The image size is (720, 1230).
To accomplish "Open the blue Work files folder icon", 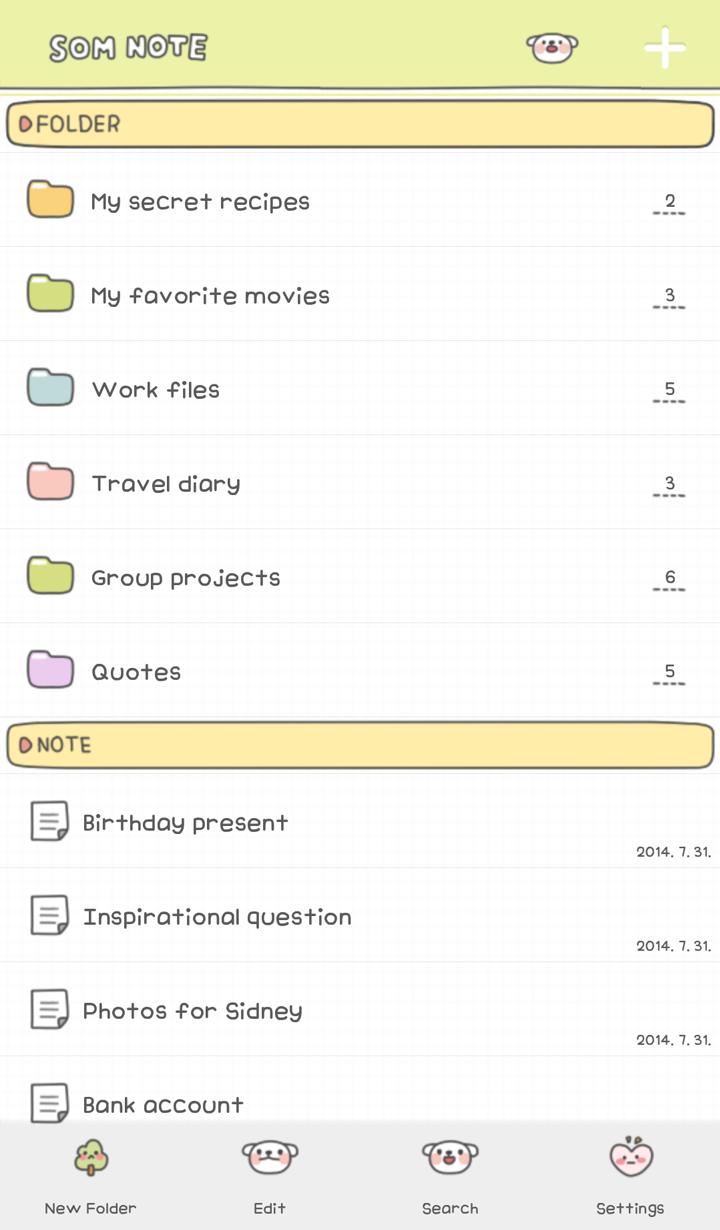I will click(50, 388).
